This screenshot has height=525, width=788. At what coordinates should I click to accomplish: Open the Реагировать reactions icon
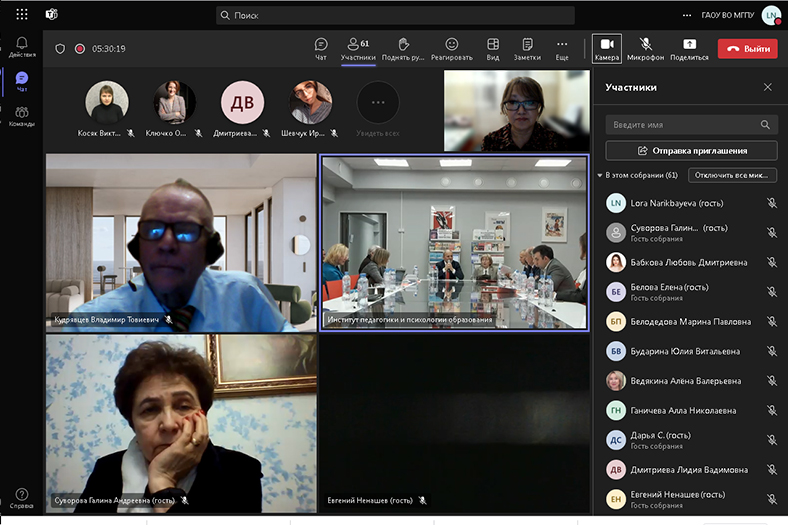tap(452, 45)
